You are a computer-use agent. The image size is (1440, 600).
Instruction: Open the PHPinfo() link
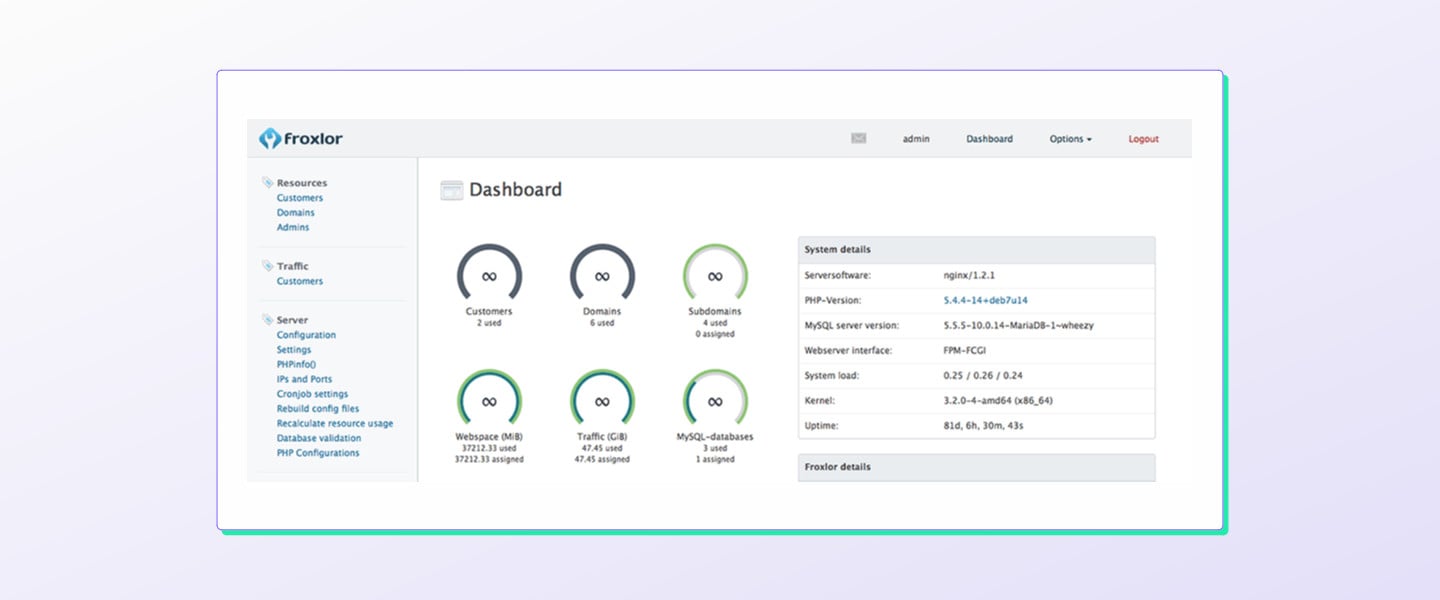[296, 365]
